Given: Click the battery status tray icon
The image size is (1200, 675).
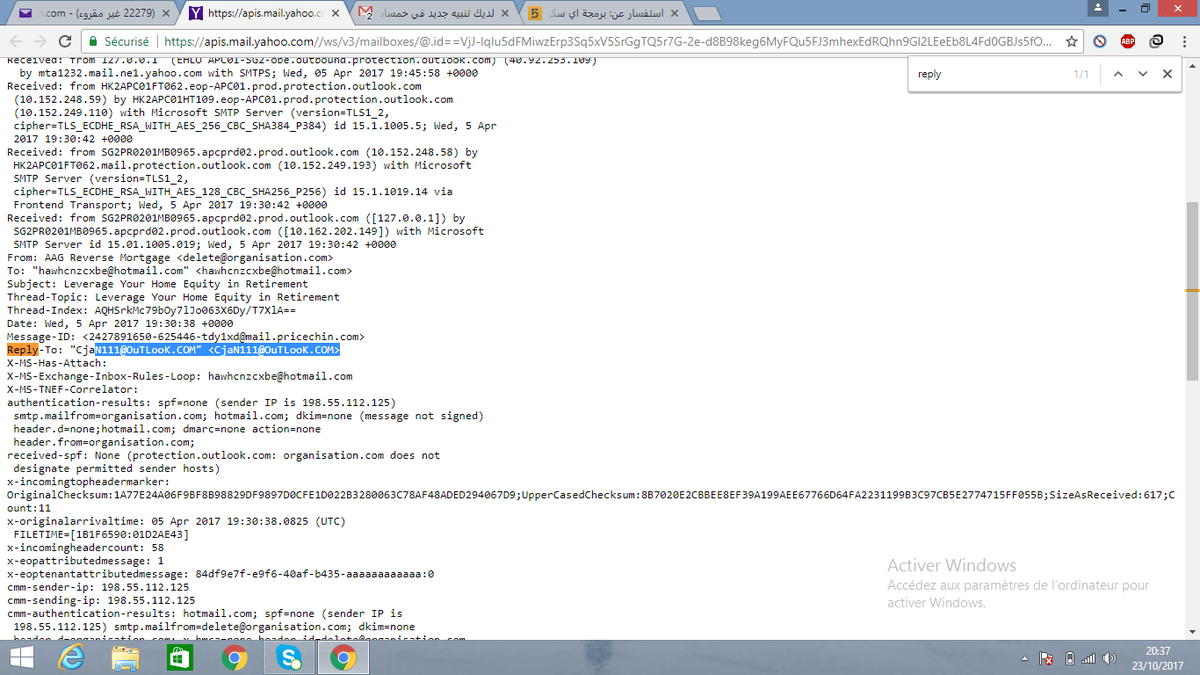Looking at the screenshot, I should coord(1068,659).
